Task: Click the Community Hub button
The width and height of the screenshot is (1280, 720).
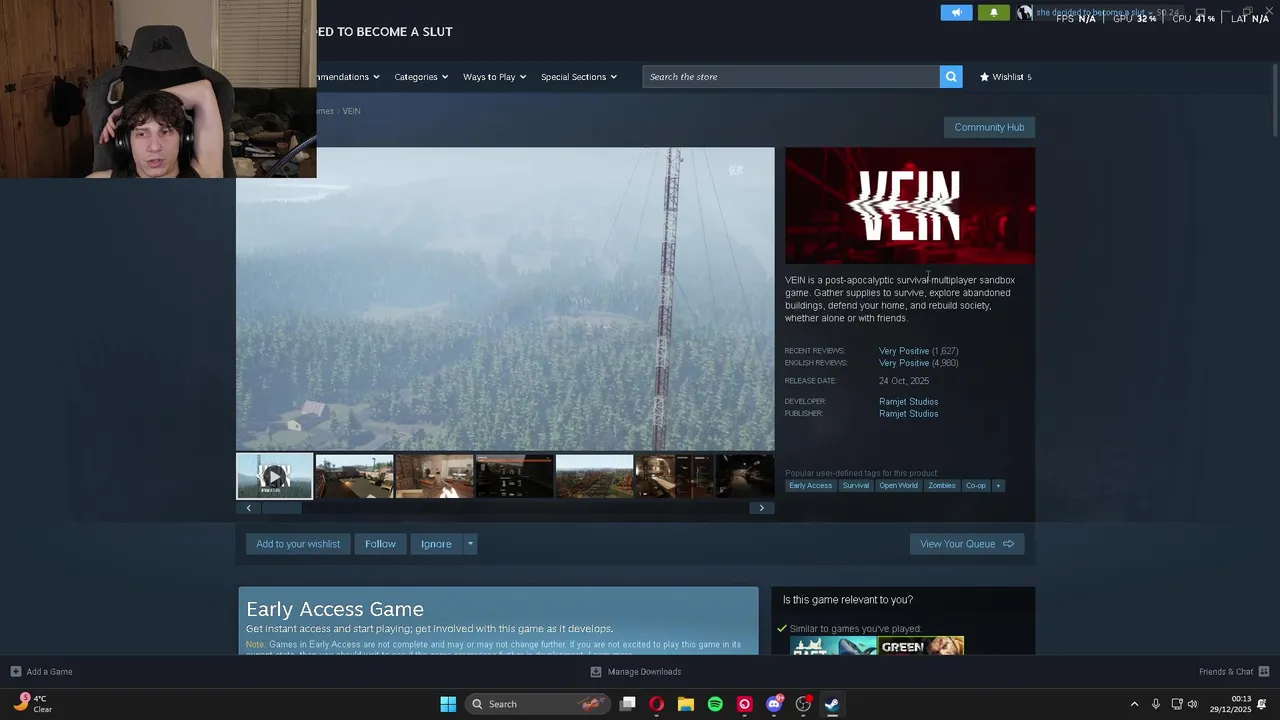Action: [989, 127]
